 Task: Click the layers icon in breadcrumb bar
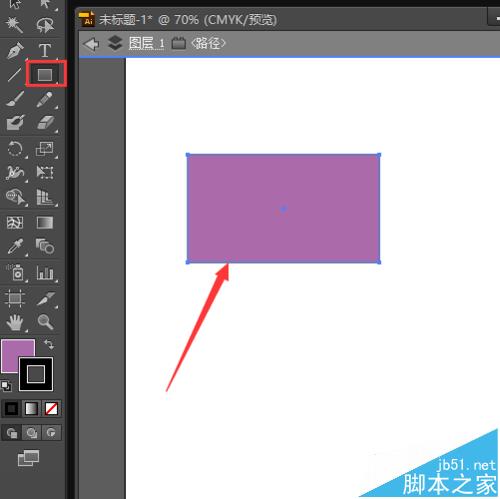115,43
